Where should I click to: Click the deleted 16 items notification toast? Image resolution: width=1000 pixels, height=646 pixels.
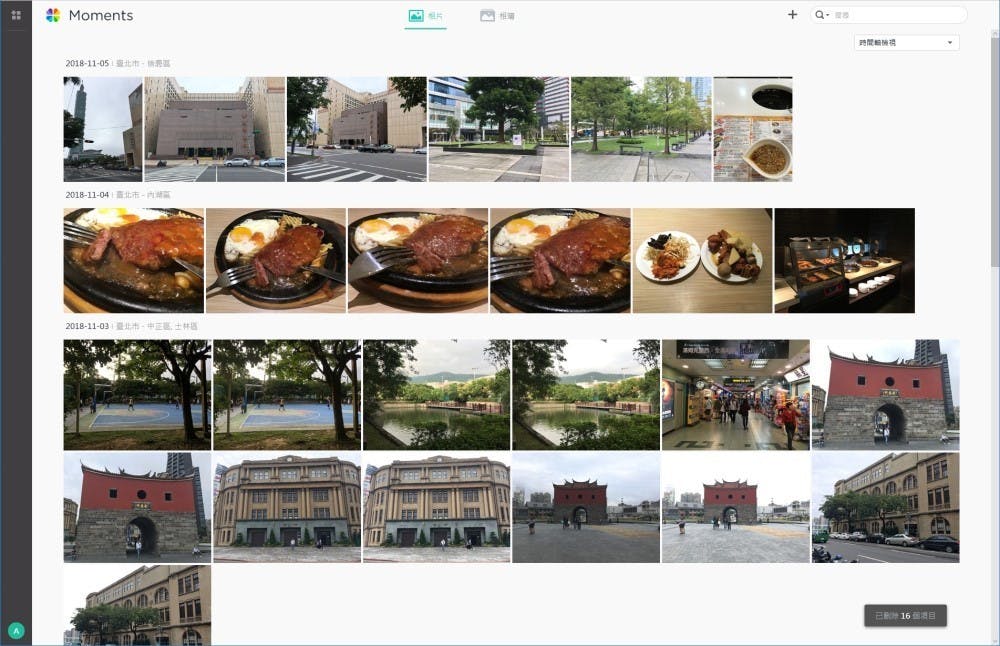(905, 616)
